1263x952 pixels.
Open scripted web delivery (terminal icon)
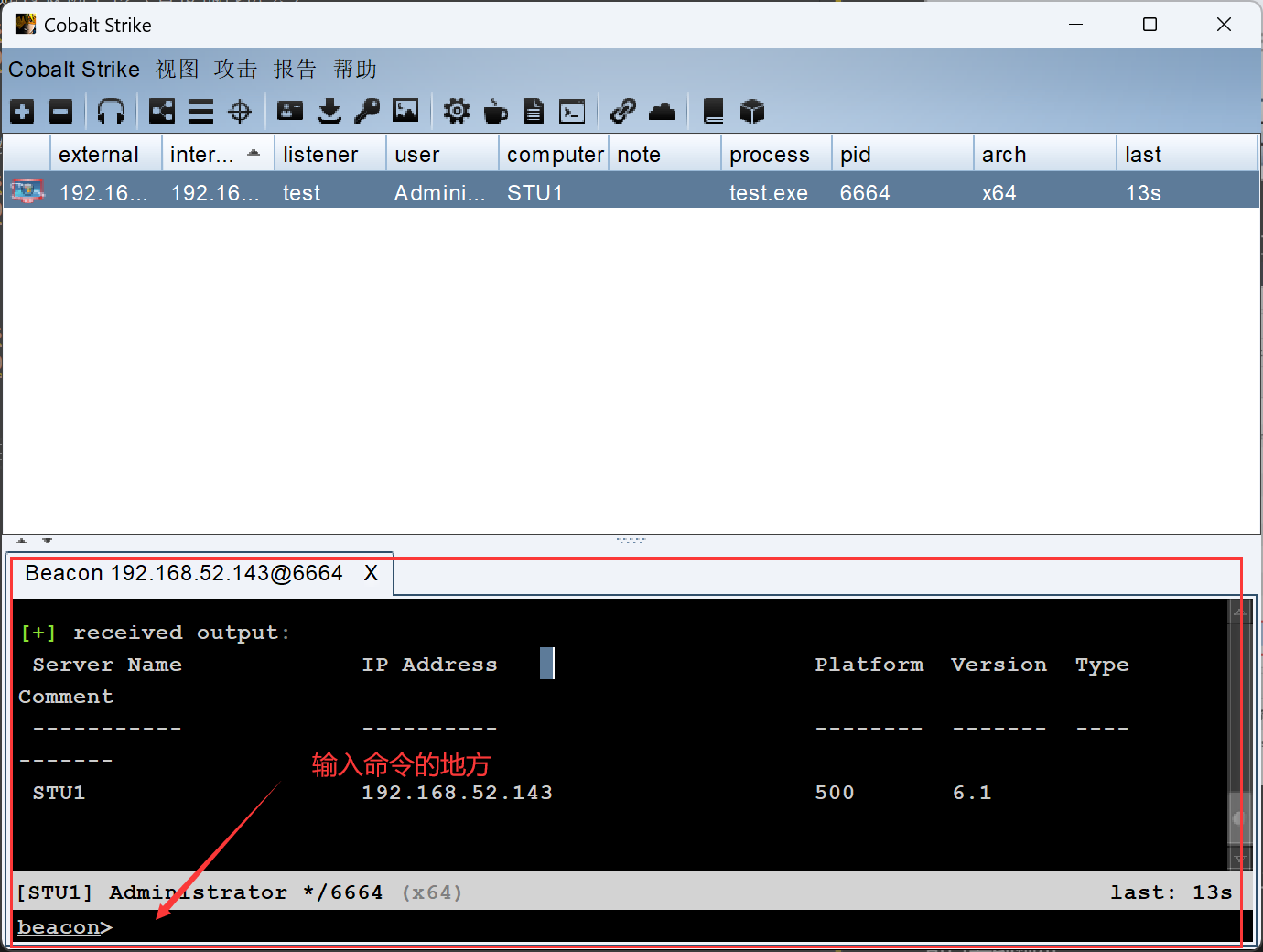point(572,112)
